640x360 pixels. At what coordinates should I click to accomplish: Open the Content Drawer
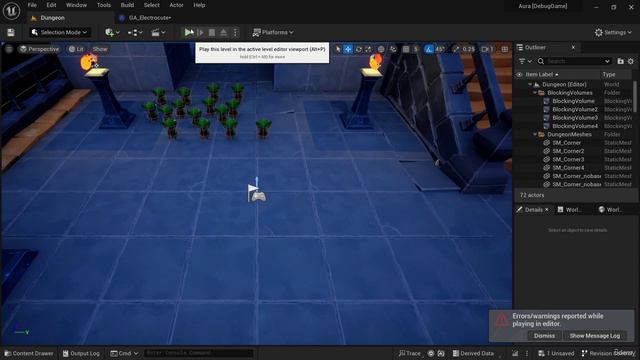(29, 353)
